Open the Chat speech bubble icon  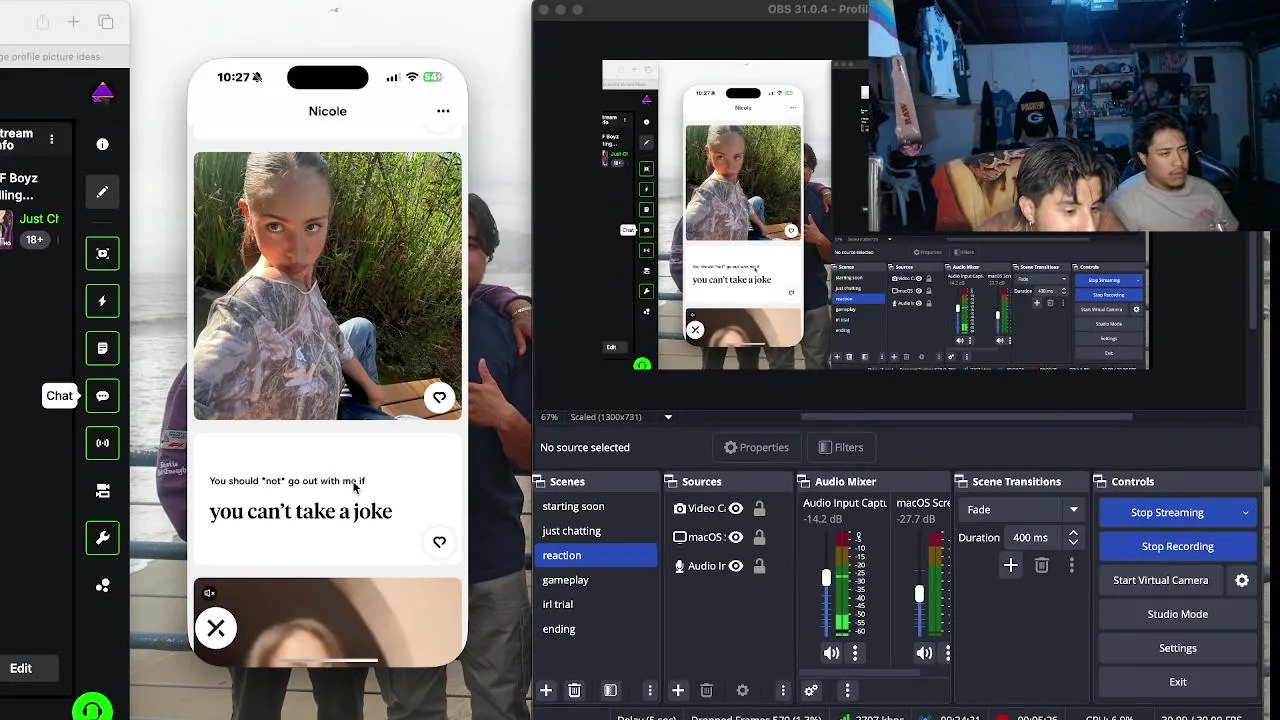[x=102, y=396]
